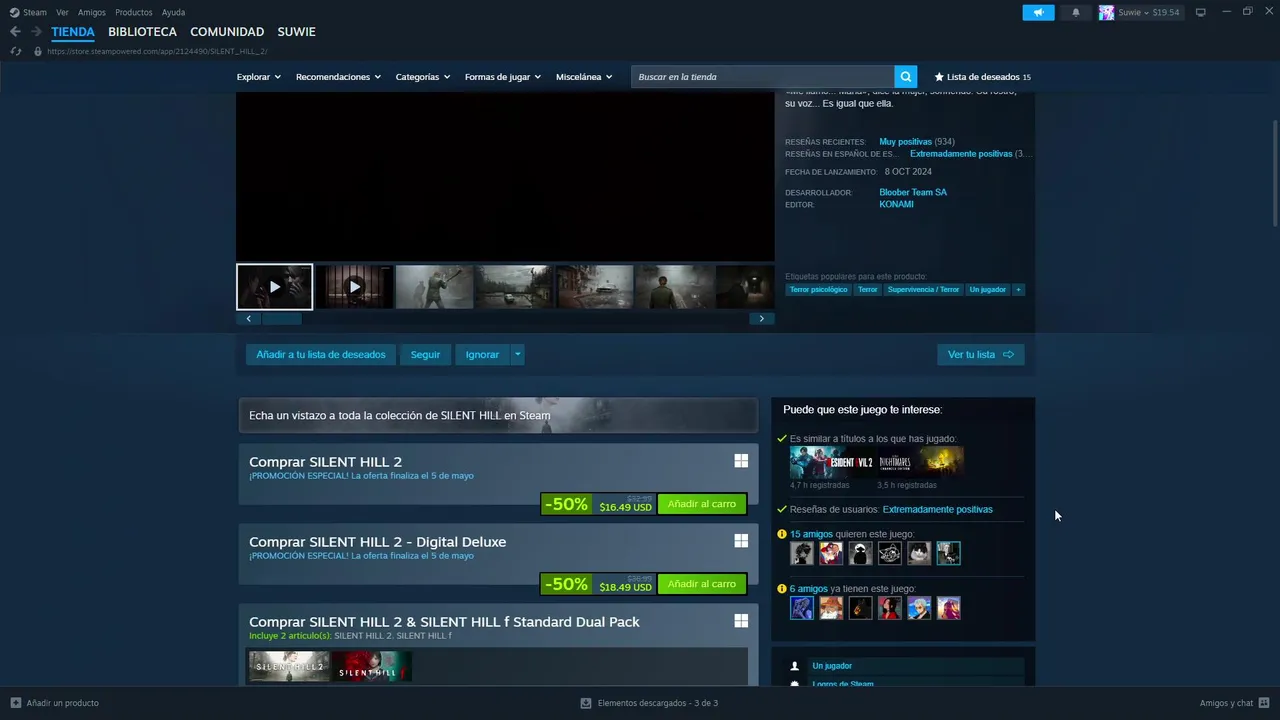Open the Ayuda menu

173,12
